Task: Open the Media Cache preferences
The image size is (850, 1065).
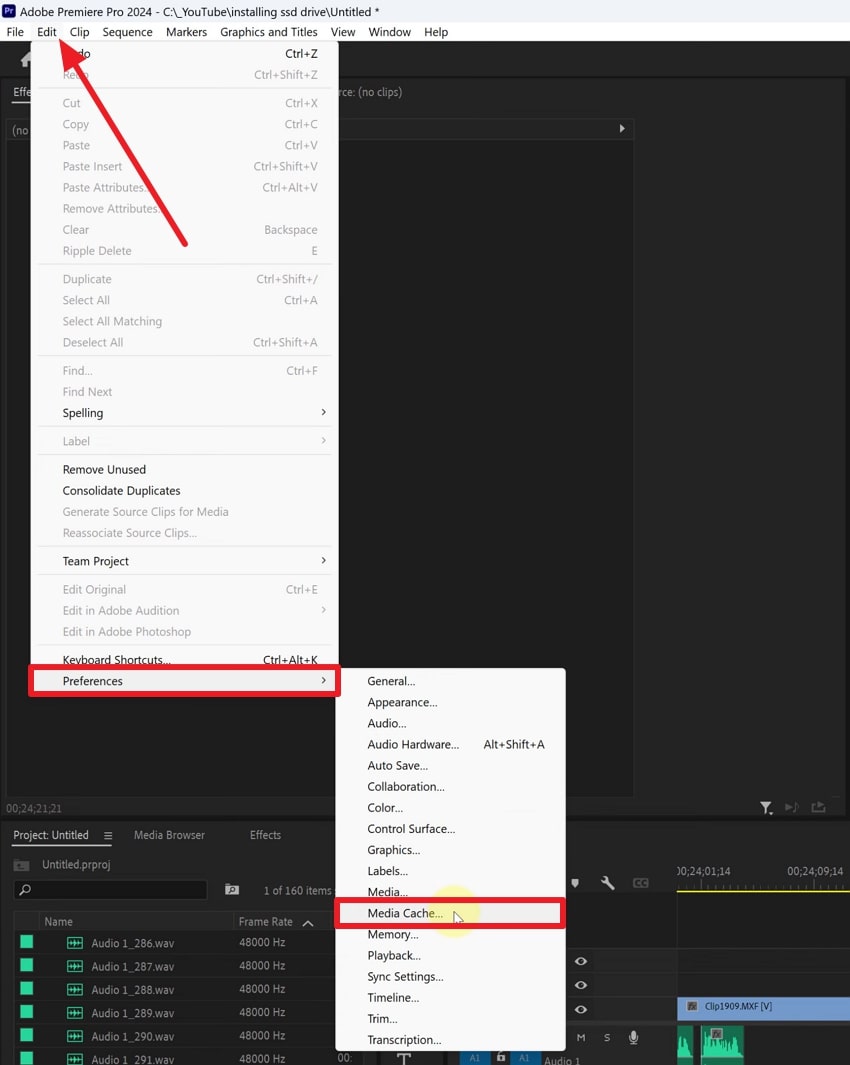Action: (x=449, y=913)
